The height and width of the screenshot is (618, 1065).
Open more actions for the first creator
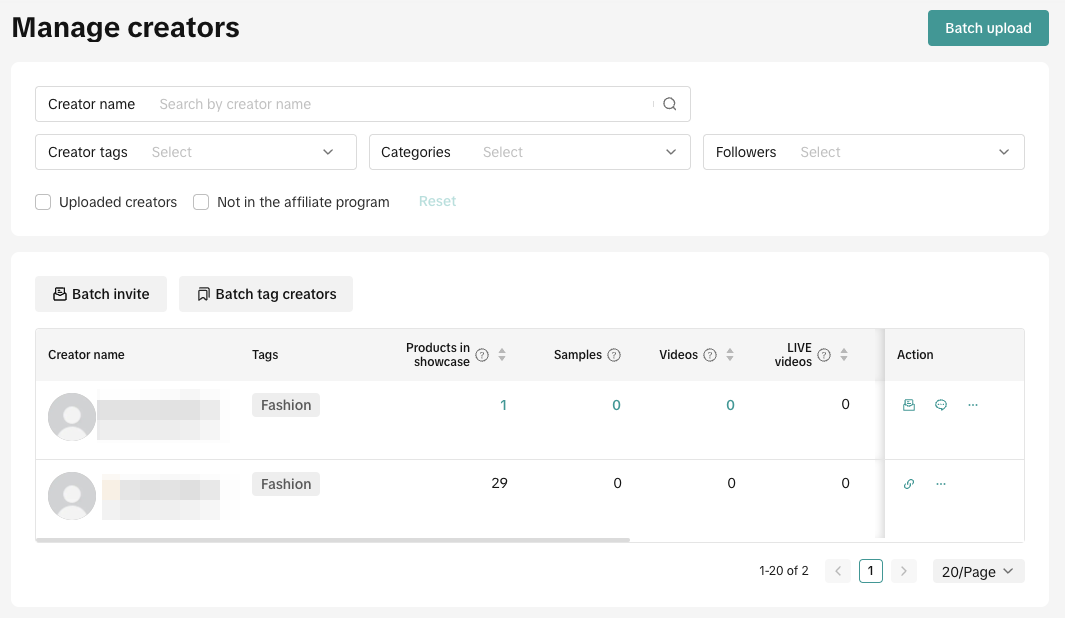[973, 405]
